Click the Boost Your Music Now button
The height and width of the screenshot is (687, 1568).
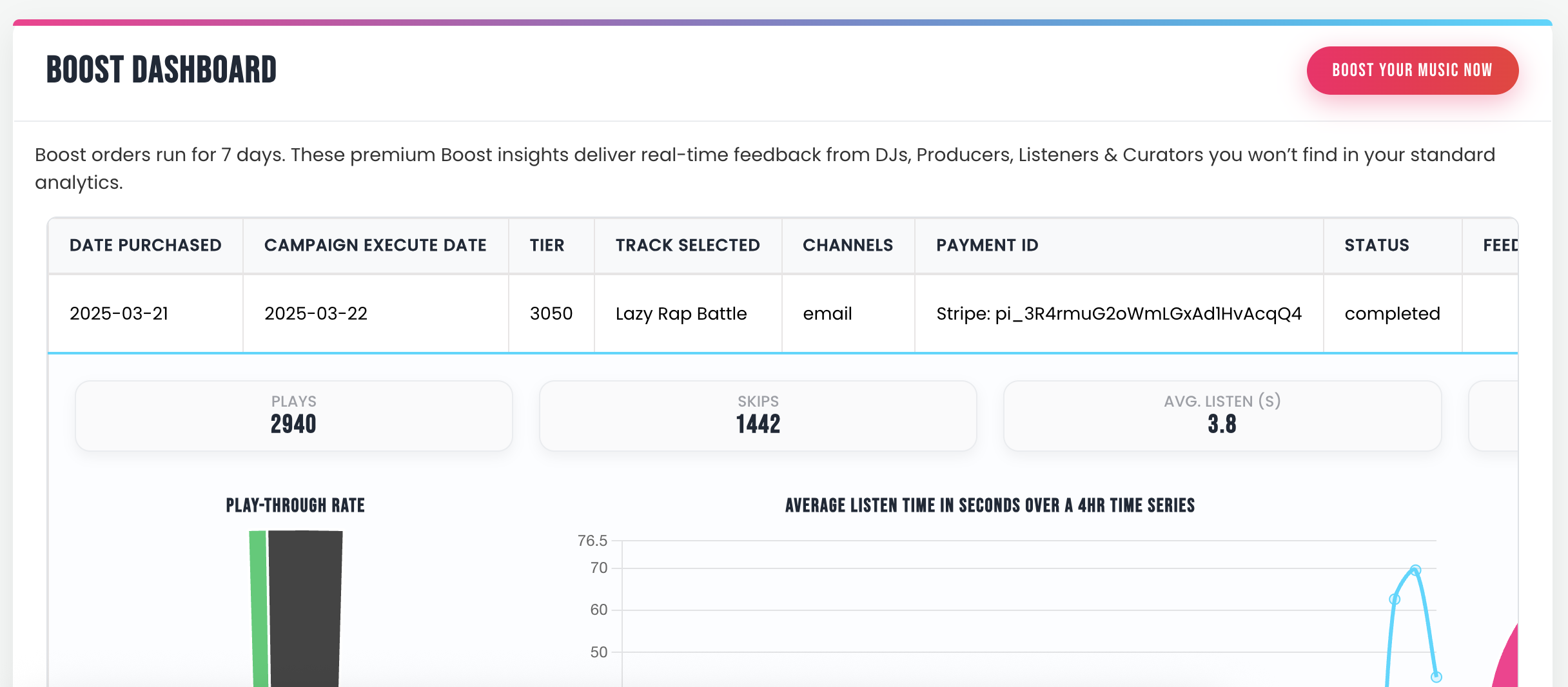click(x=1412, y=70)
